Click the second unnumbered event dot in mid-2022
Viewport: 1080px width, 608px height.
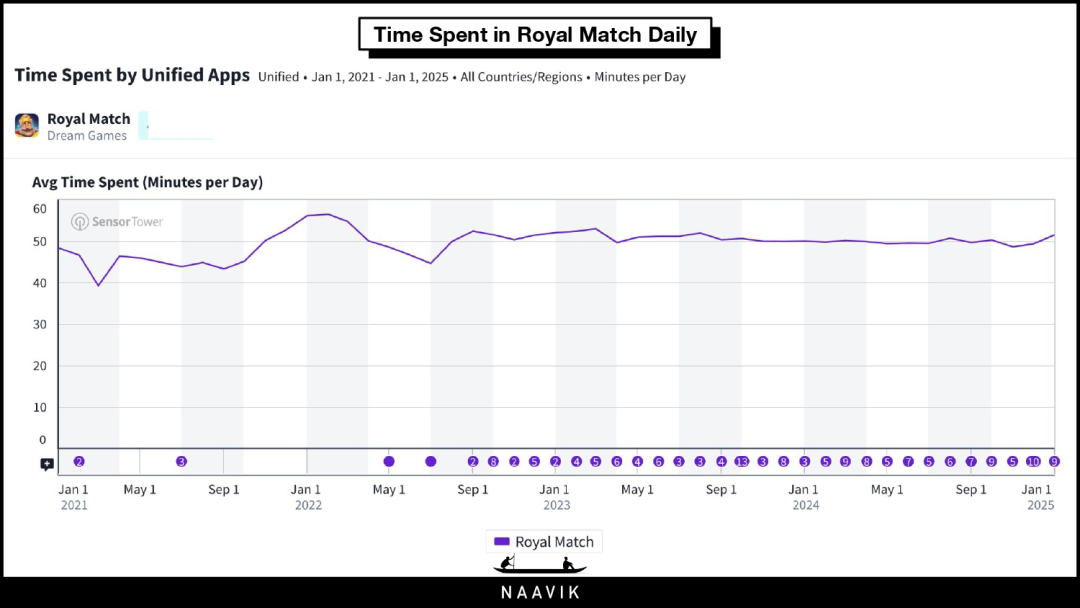point(431,462)
